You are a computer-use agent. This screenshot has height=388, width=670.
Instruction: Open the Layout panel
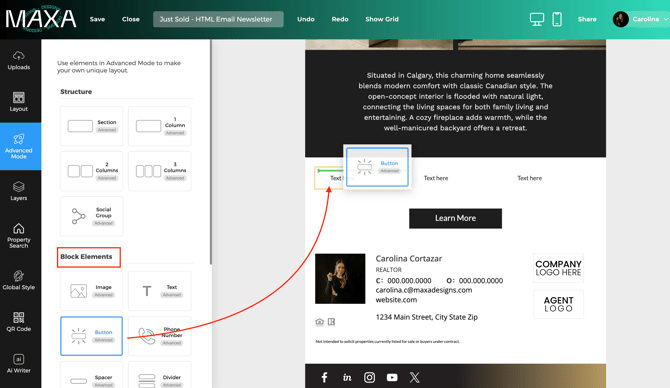coord(19,102)
